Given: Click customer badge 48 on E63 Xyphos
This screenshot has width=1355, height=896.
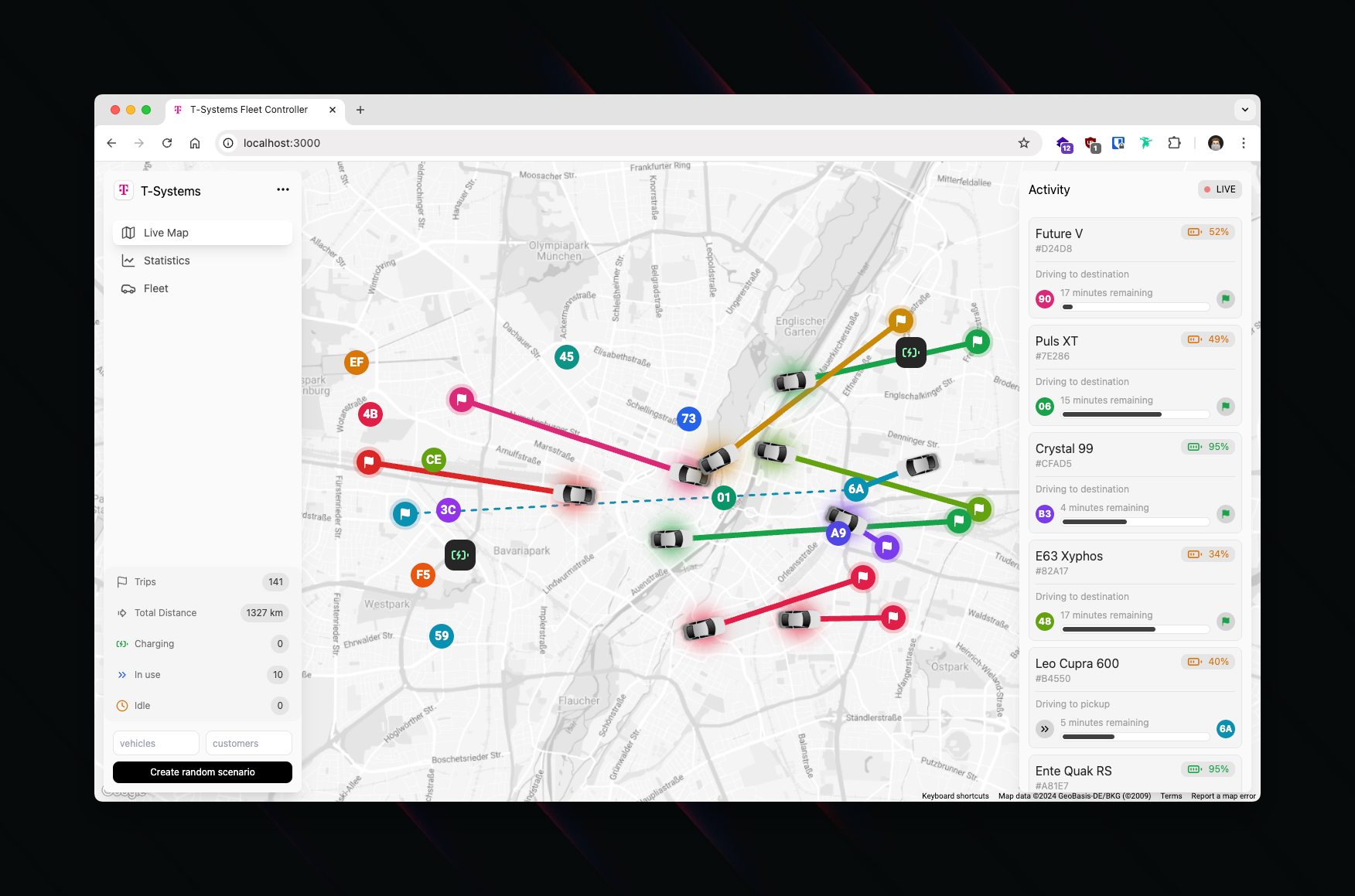Looking at the screenshot, I should pyautogui.click(x=1045, y=622).
